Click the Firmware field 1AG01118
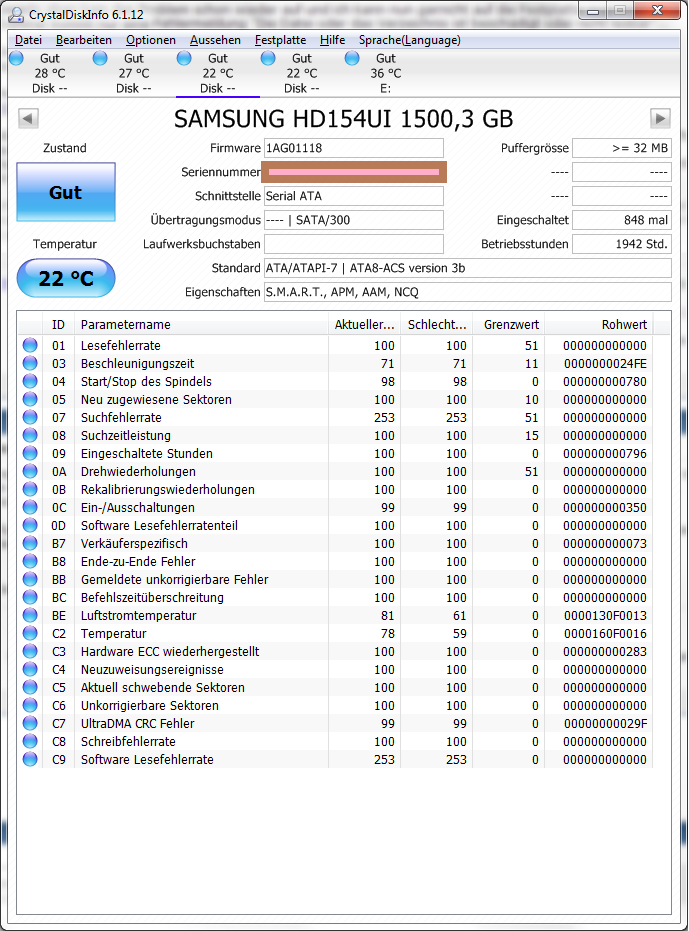Viewport: 689px width, 931px height. [353, 148]
